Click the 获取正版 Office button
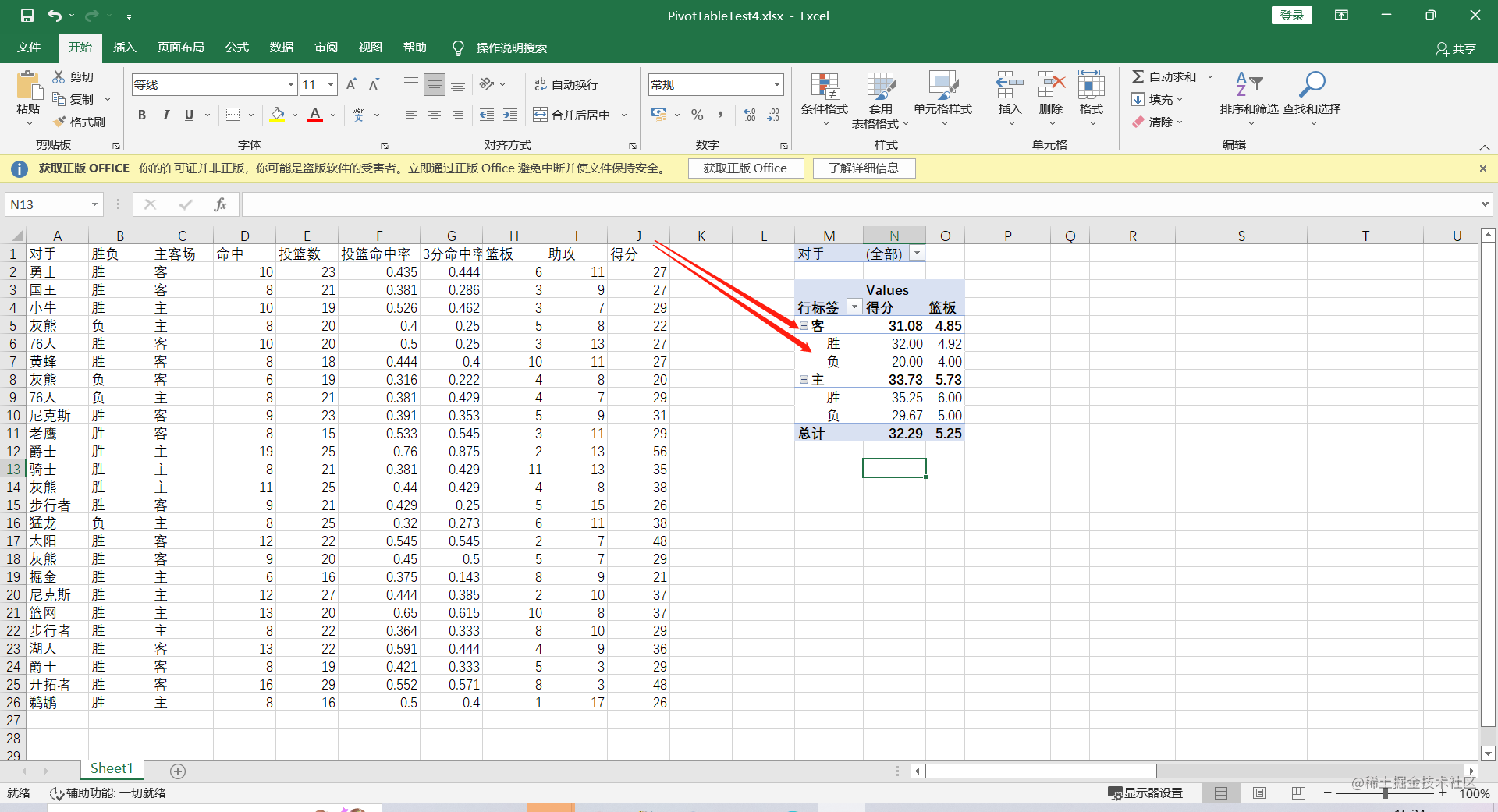This screenshot has height=812, width=1498. point(745,168)
